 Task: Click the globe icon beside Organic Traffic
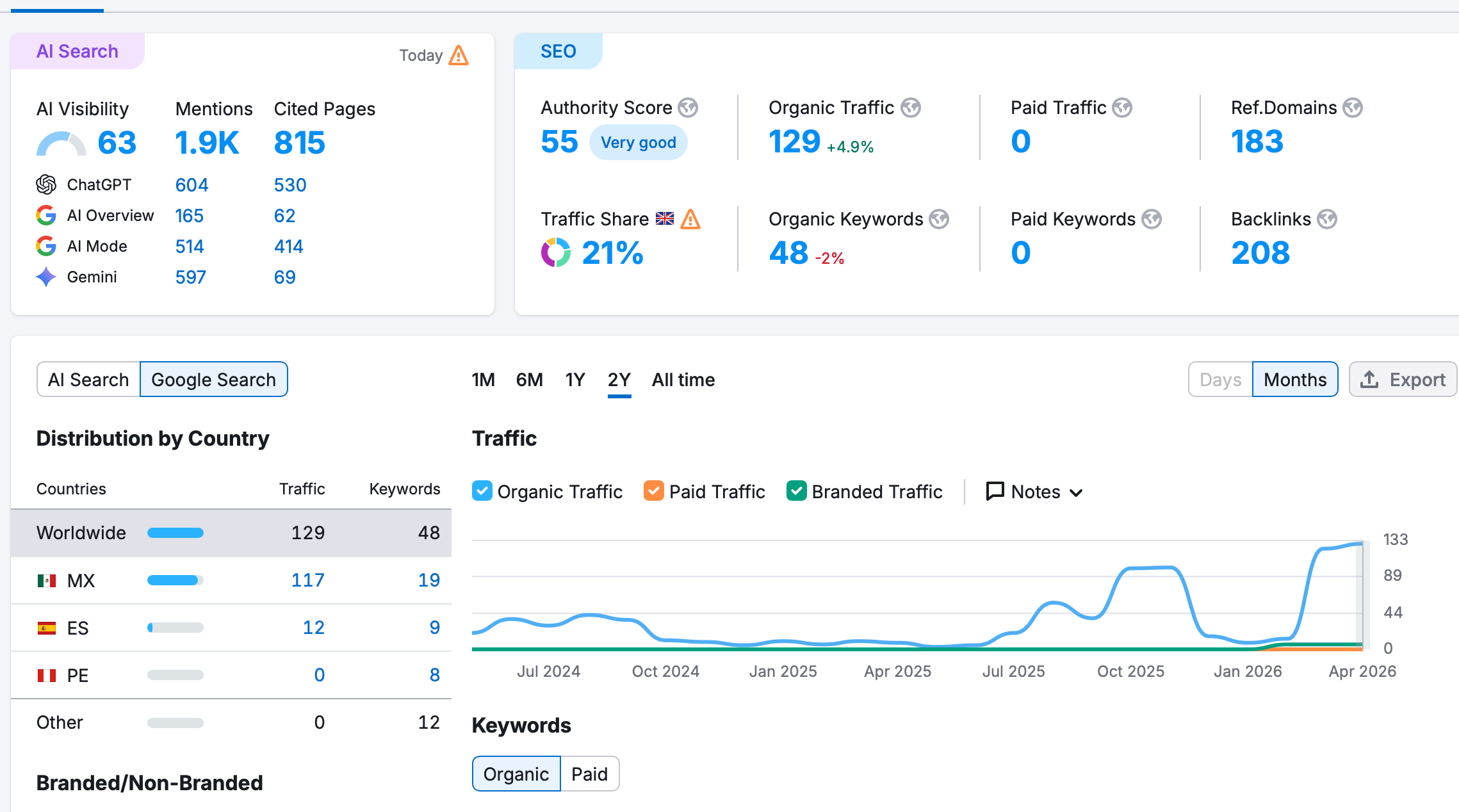click(x=910, y=108)
